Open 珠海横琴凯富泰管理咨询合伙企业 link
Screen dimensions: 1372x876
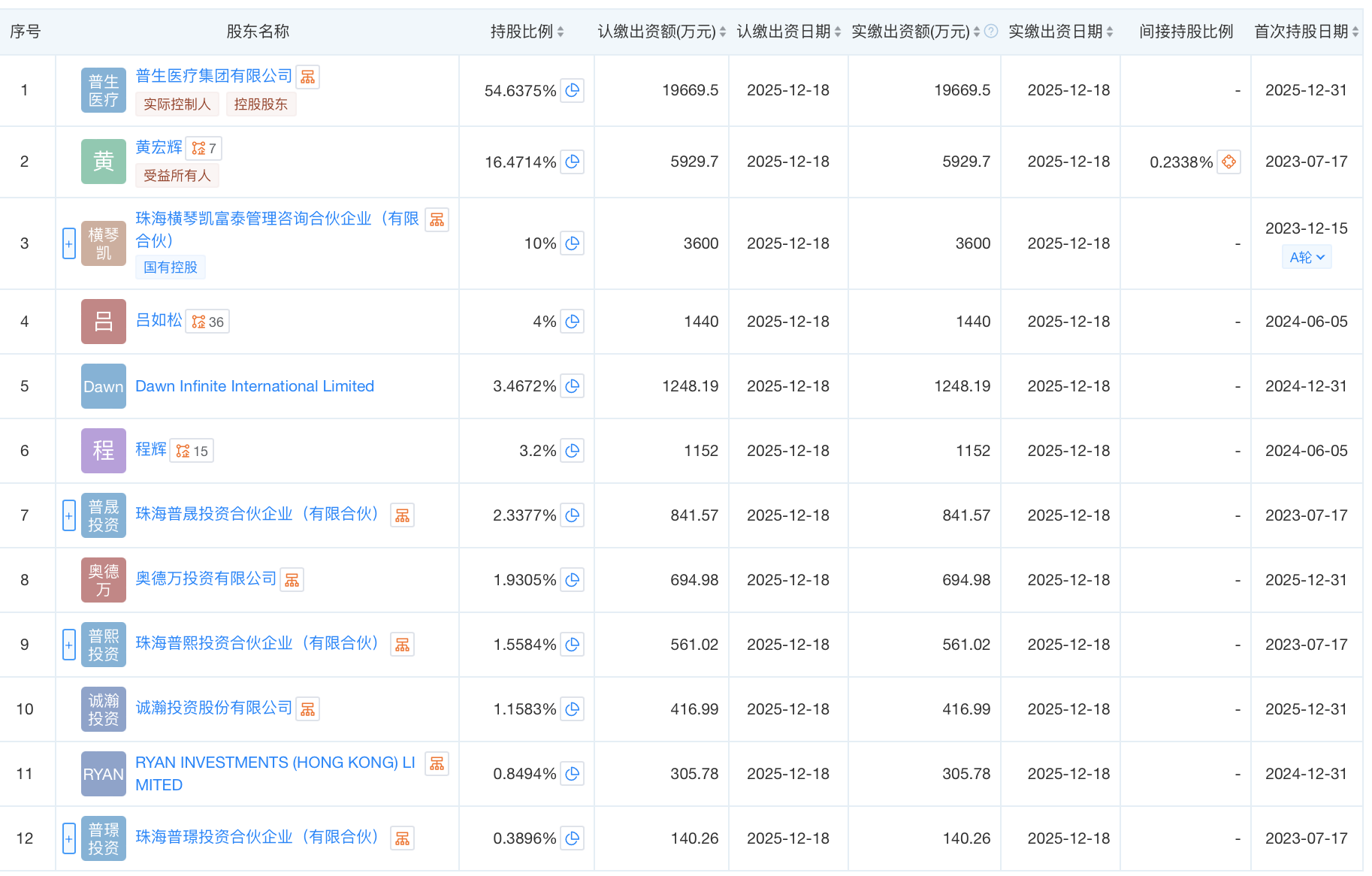click(277, 229)
